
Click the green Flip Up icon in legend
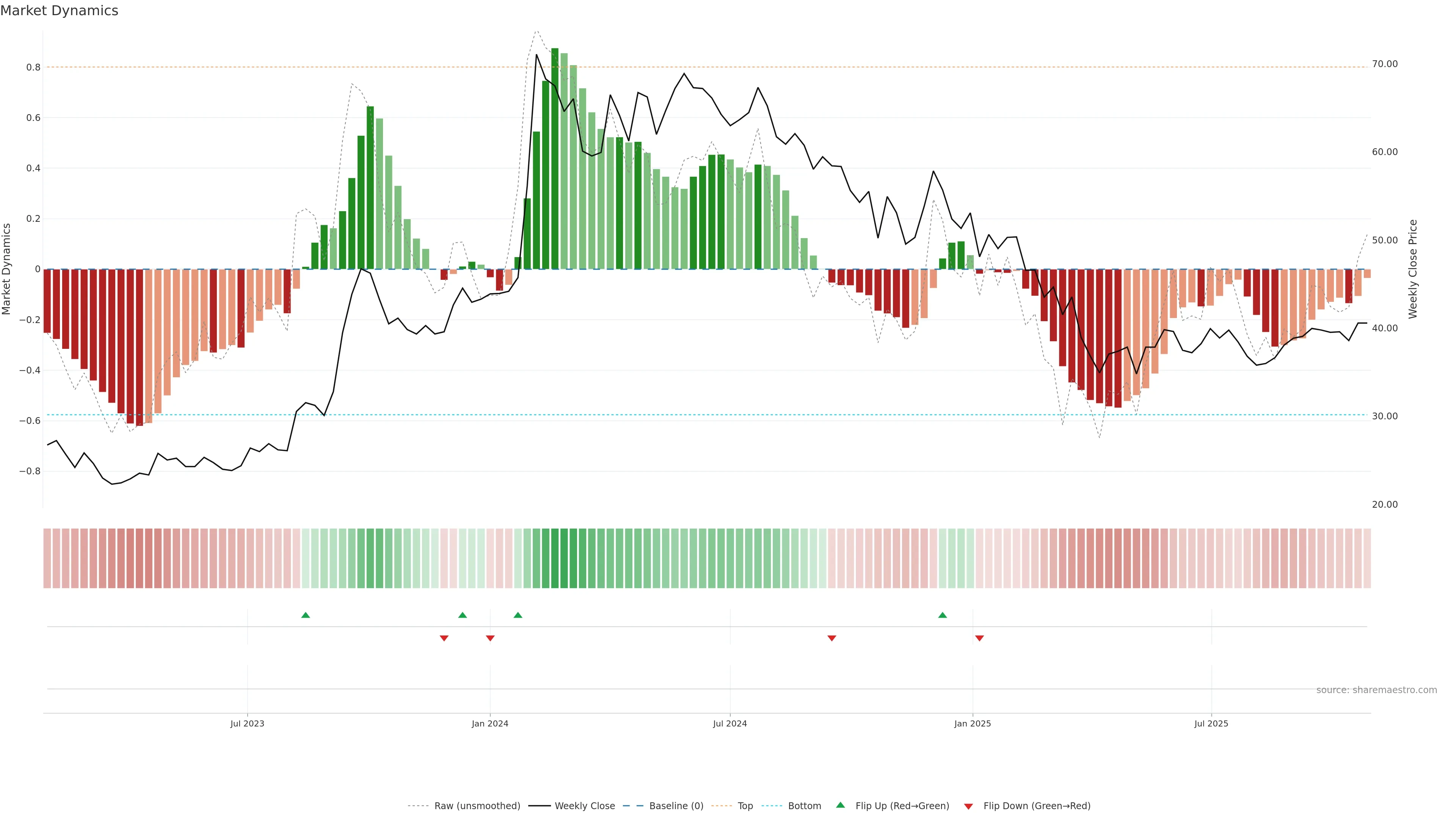[841, 805]
